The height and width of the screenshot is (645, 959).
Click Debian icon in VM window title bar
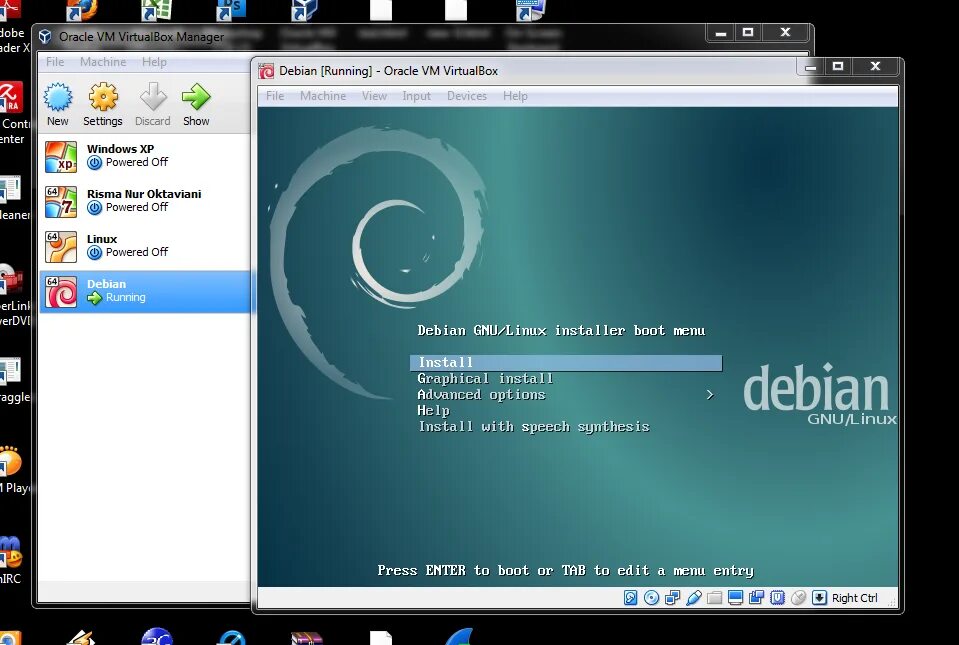click(x=266, y=71)
